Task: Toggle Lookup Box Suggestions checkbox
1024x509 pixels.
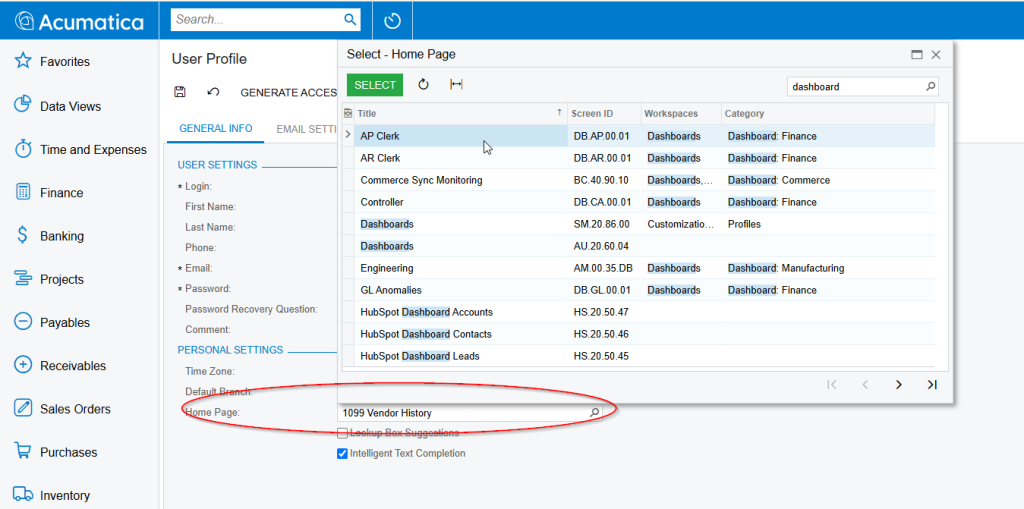Action: [342, 433]
